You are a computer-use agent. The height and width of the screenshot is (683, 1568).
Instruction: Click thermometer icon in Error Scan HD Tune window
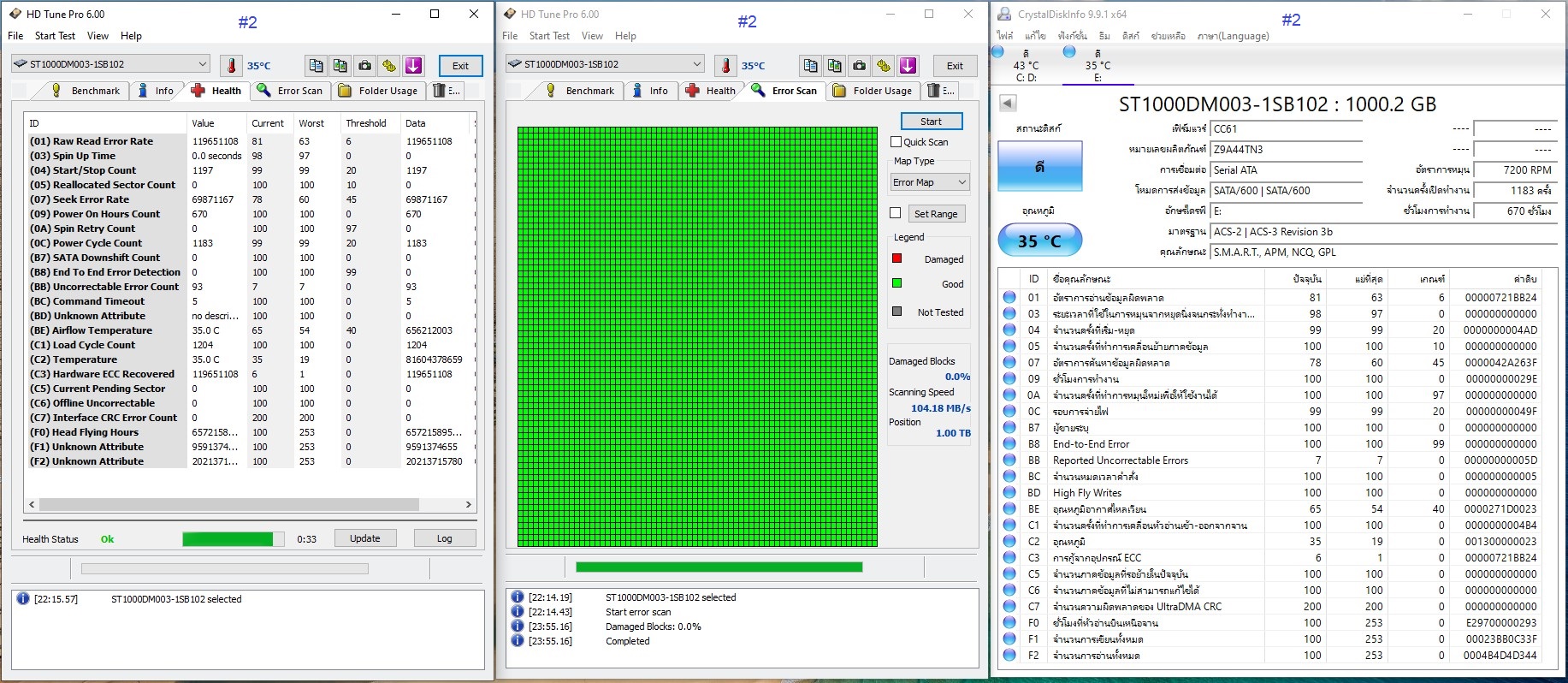pos(725,65)
